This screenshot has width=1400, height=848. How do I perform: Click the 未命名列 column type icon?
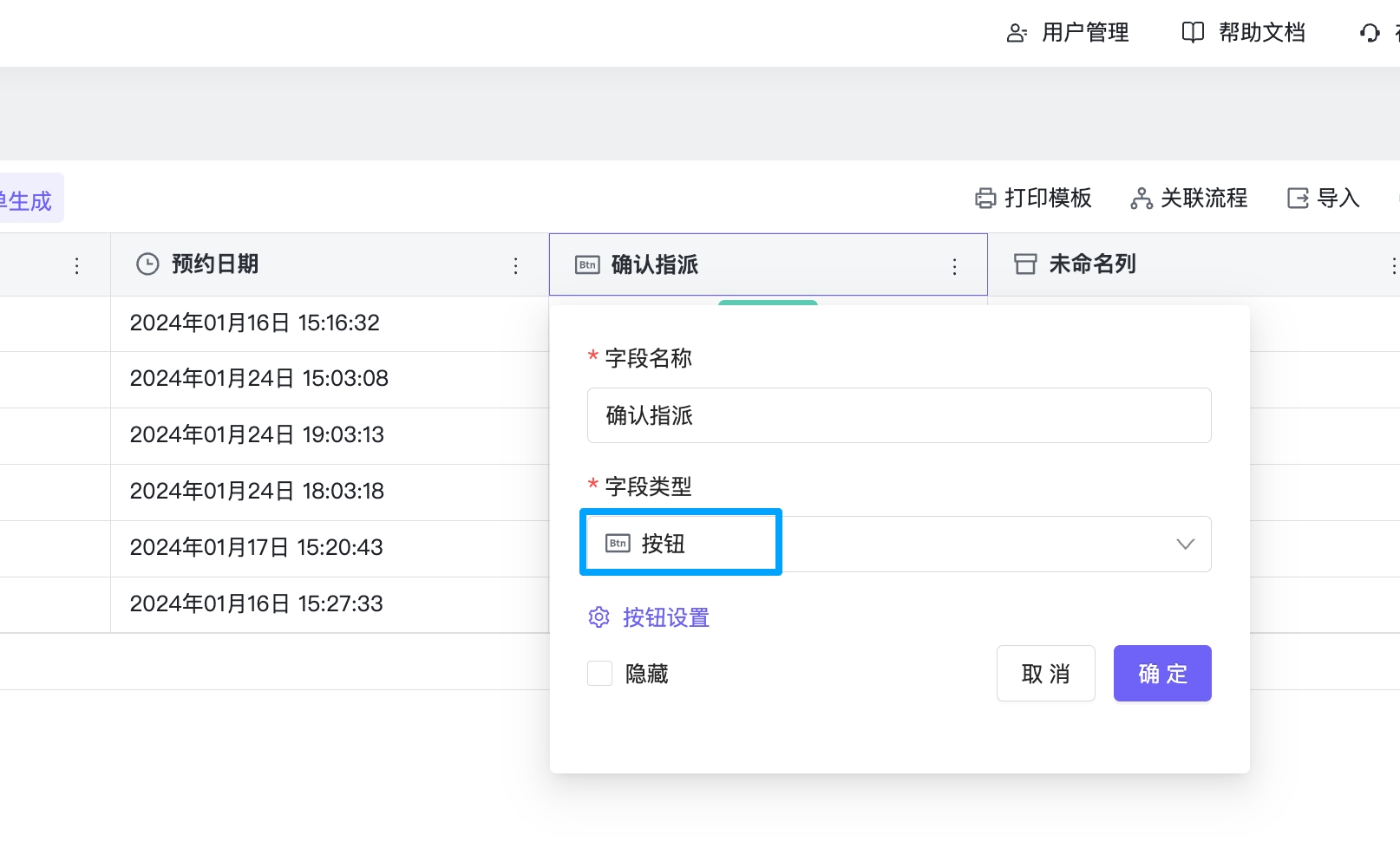(1025, 264)
